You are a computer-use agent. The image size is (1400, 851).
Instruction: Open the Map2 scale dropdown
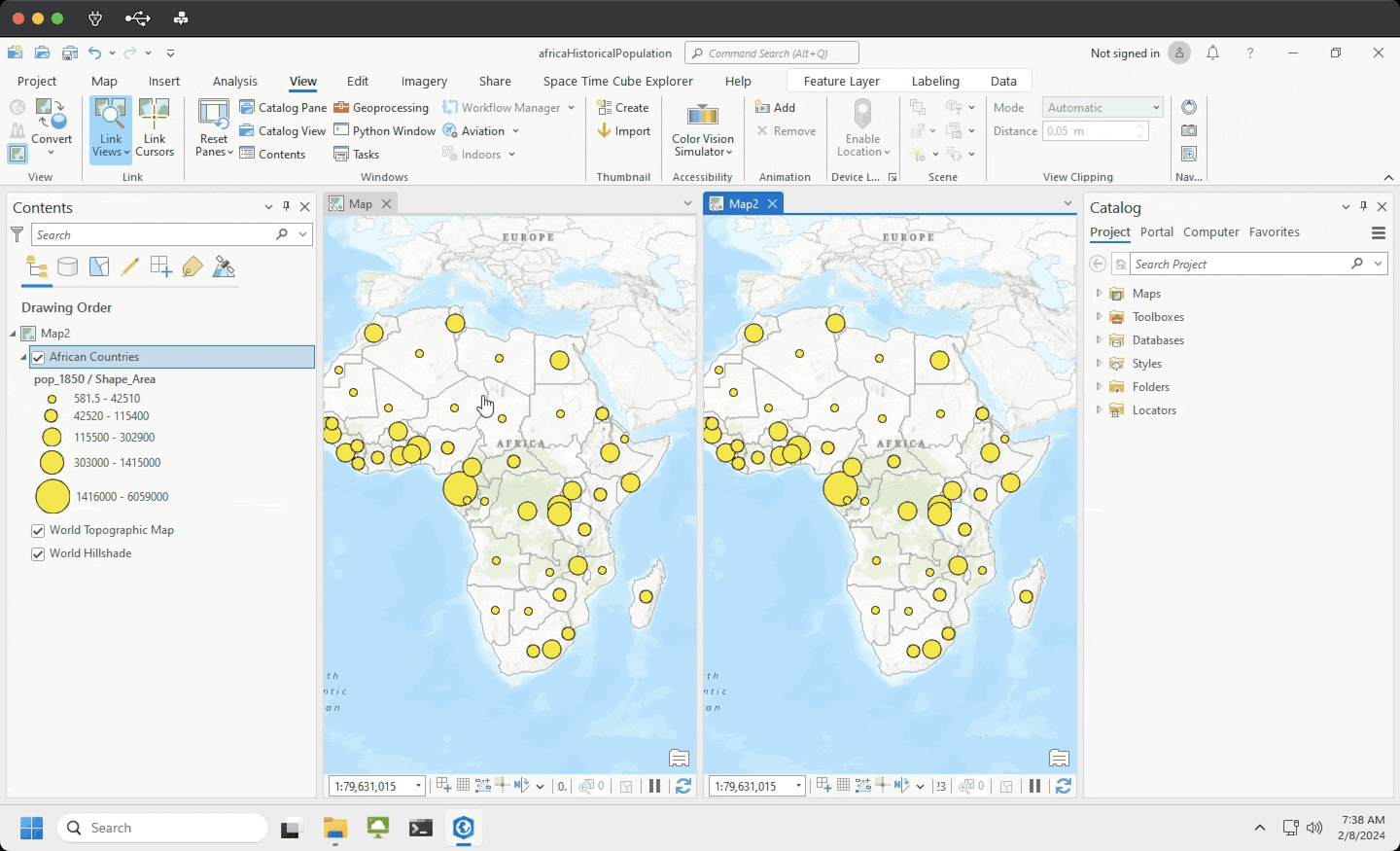798,786
